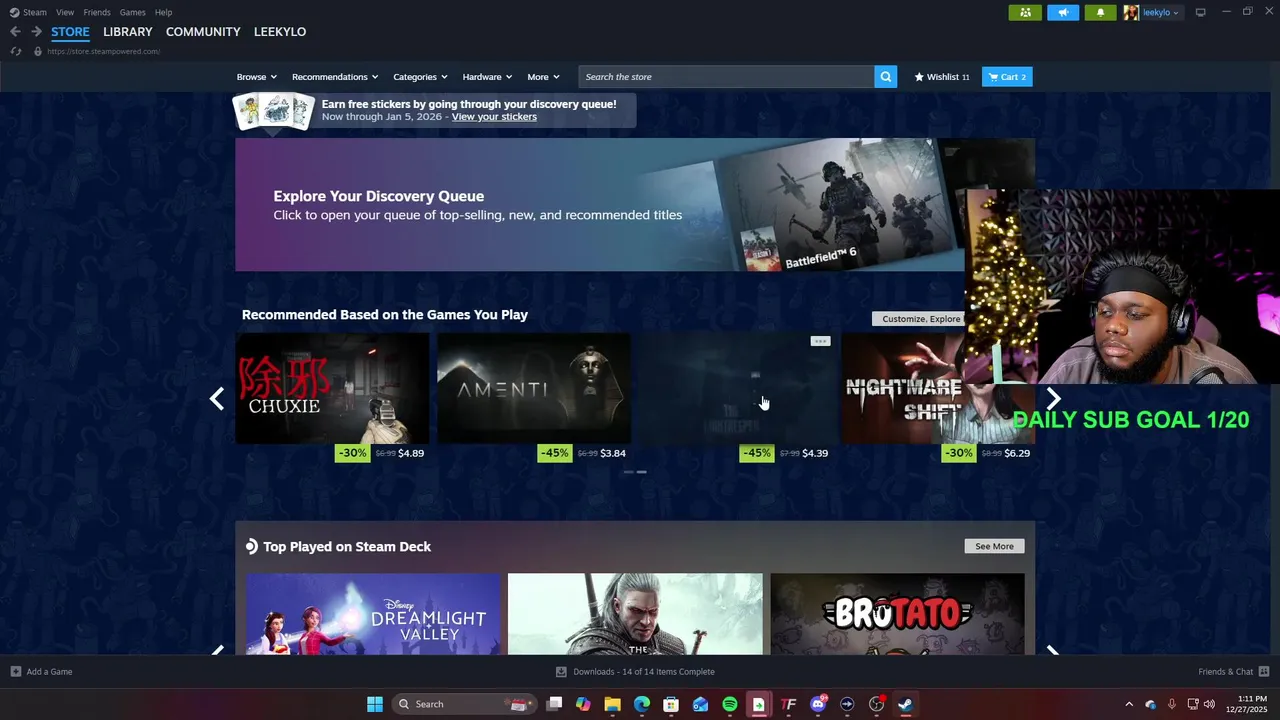
Task: Open the AMENTI game thumbnail
Action: click(x=534, y=388)
